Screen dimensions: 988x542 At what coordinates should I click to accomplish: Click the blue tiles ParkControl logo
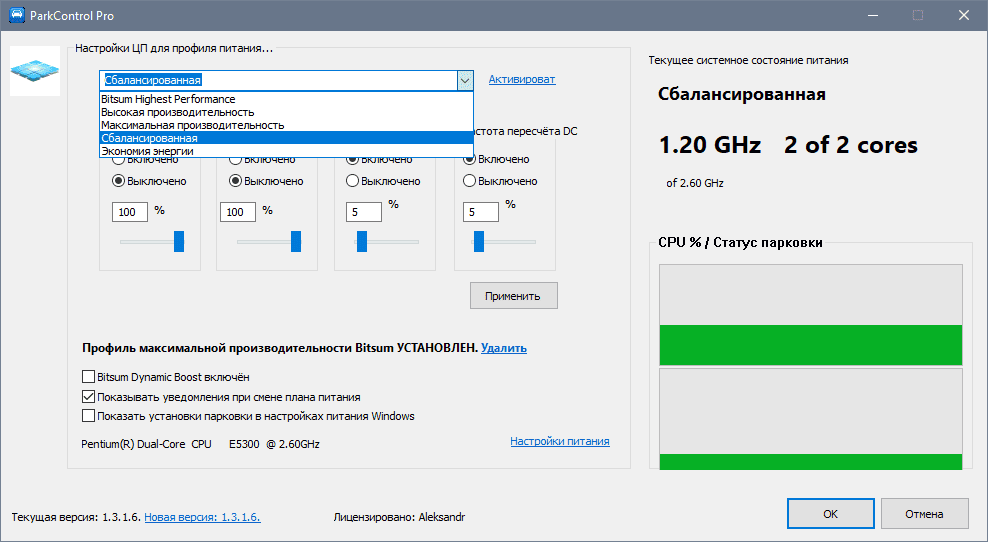tap(35, 71)
